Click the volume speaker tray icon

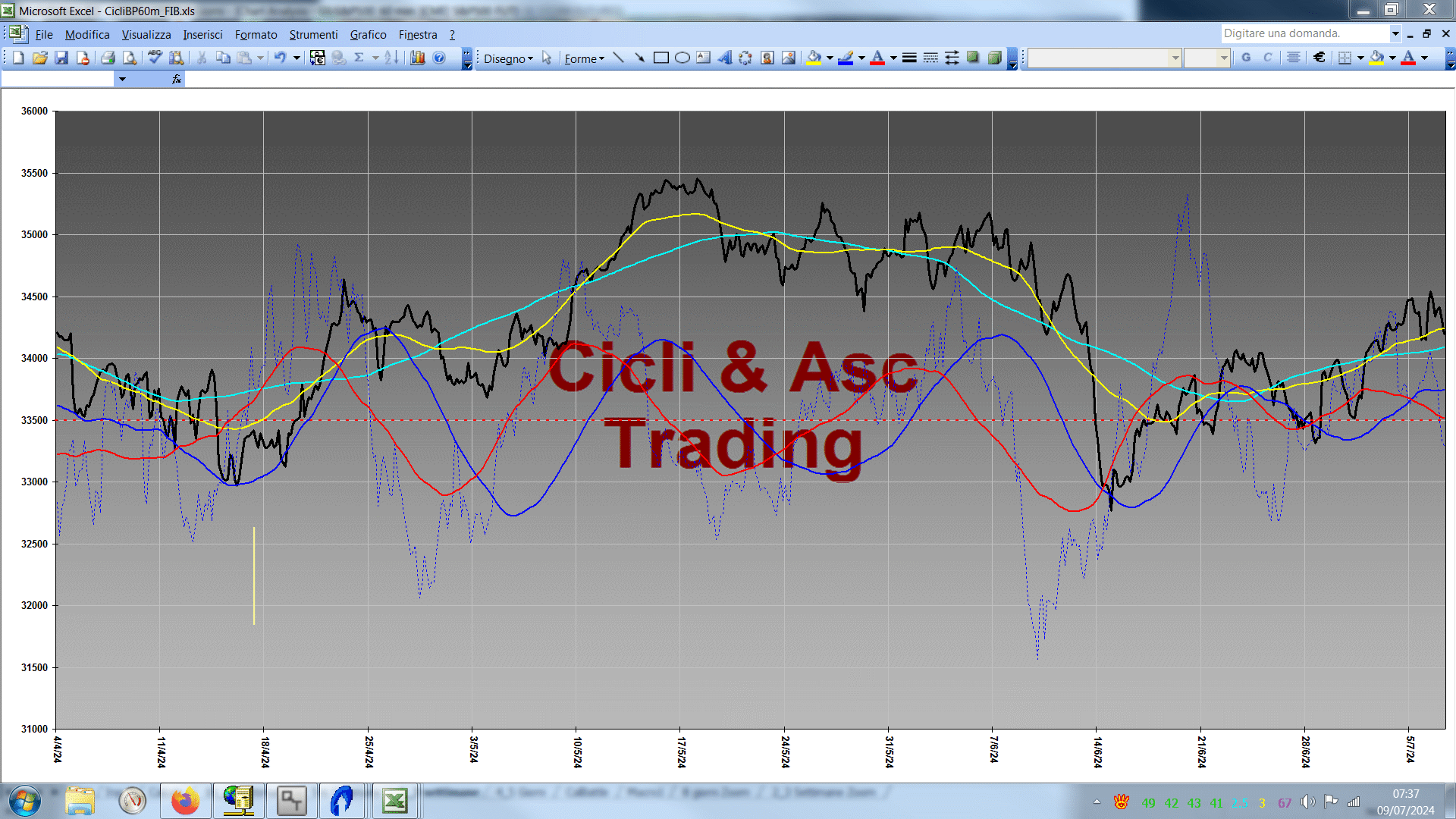1307,802
